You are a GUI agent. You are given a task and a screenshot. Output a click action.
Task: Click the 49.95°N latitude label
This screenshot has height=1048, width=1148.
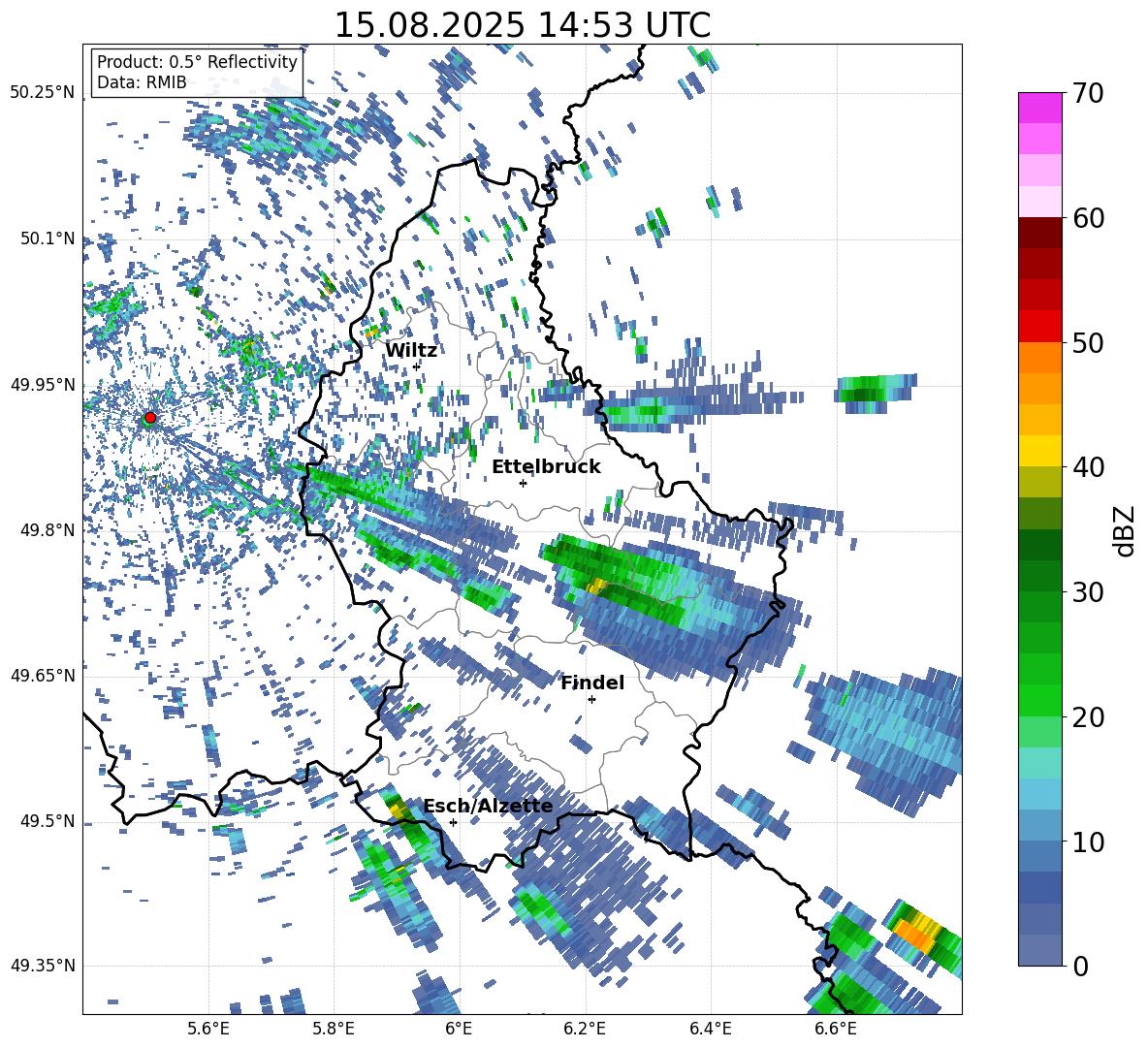[43, 384]
